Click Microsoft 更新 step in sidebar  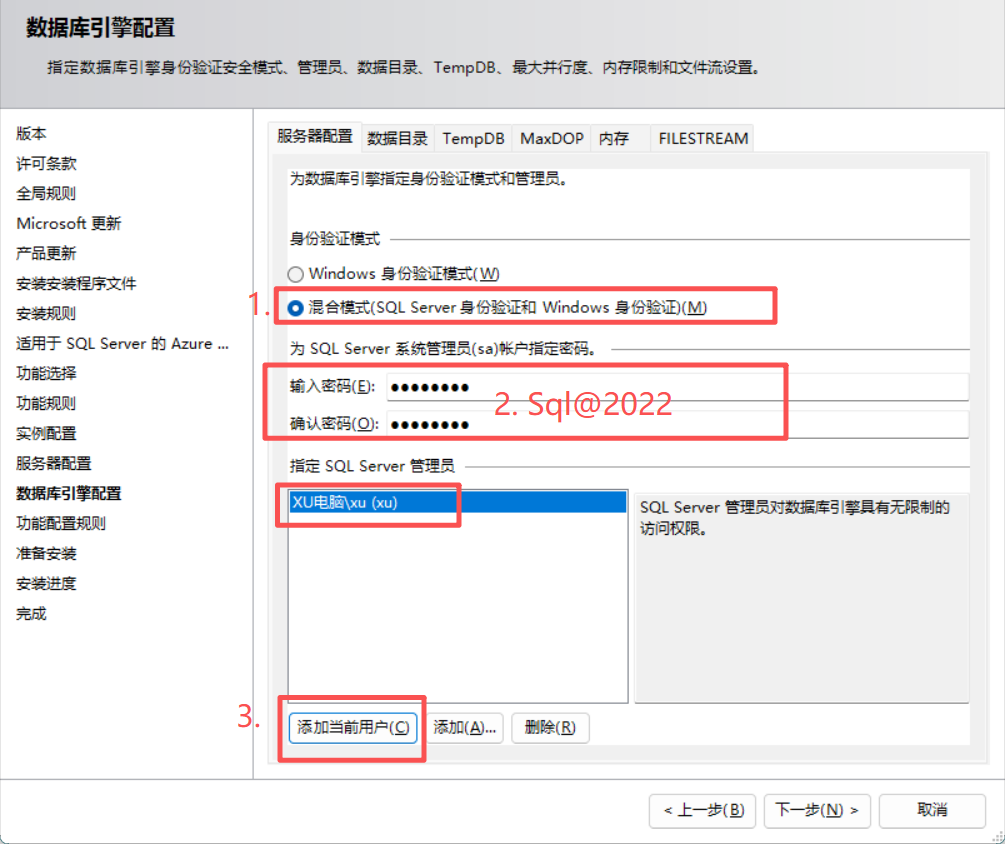coord(69,224)
